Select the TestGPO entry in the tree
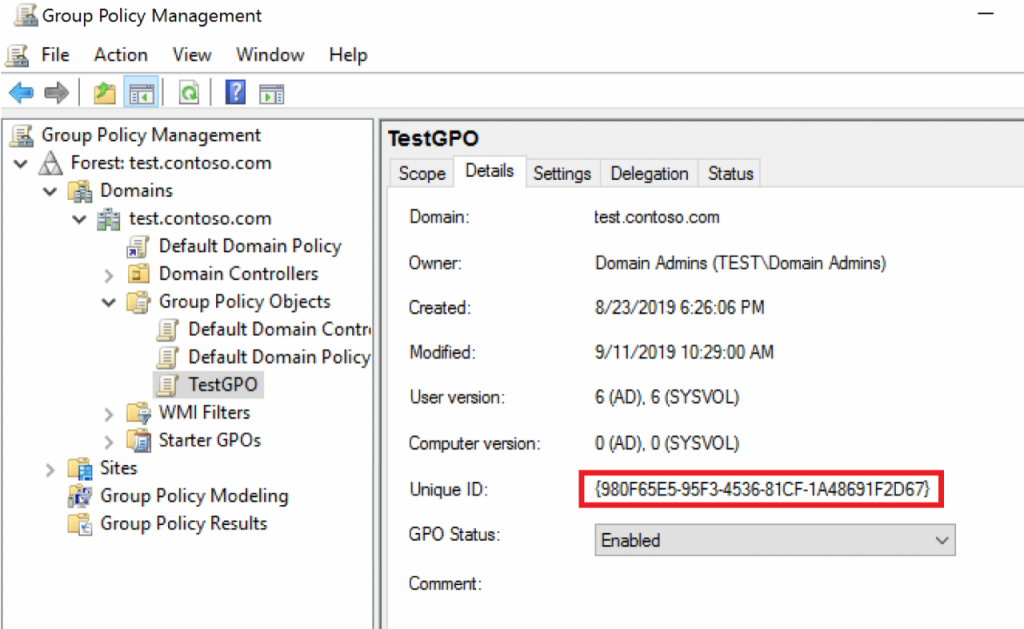The width and height of the screenshot is (1024, 629). 221,384
